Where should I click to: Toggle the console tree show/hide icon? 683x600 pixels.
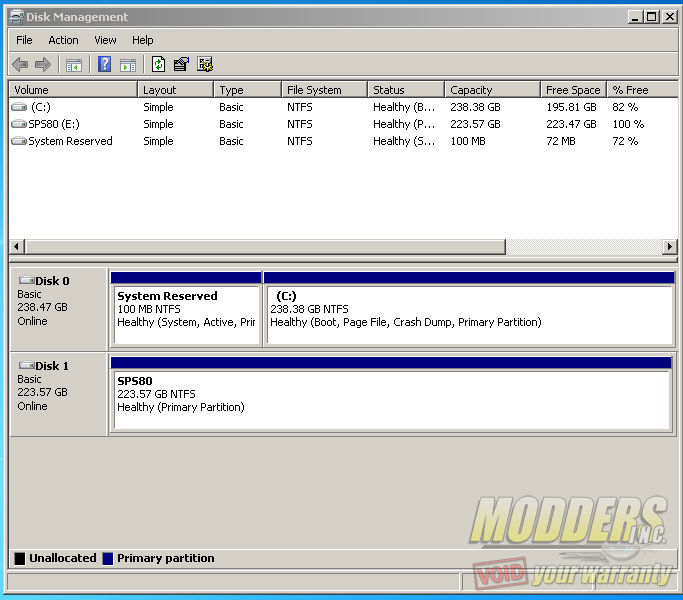pyautogui.click(x=74, y=65)
